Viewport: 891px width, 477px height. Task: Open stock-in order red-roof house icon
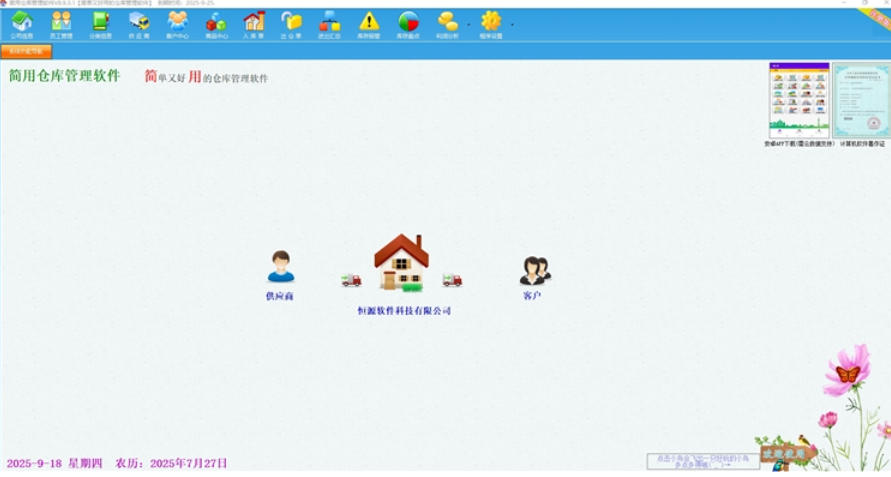click(x=253, y=24)
